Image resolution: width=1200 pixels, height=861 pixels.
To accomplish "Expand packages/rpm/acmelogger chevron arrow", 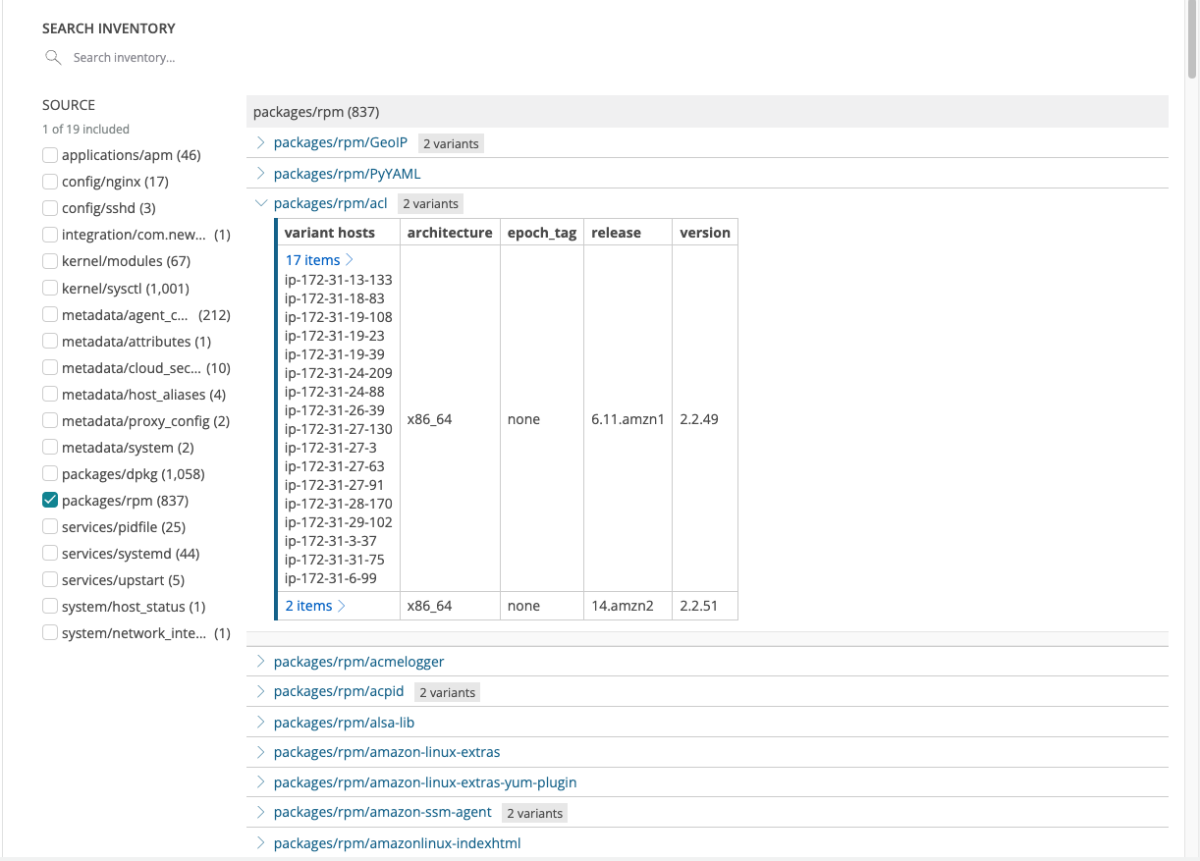I will point(261,661).
